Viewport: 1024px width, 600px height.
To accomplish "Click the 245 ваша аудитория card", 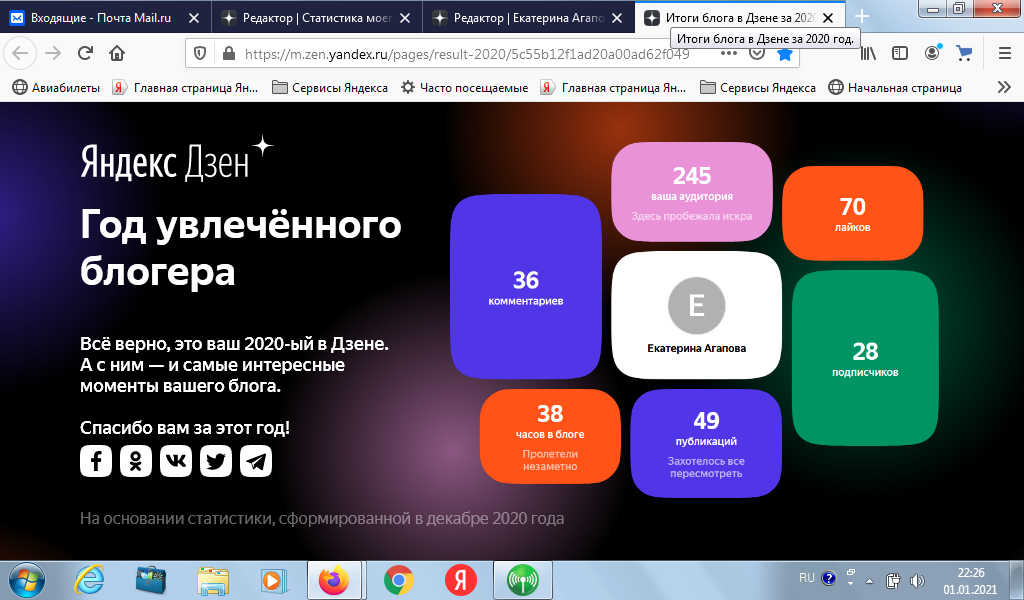I will click(x=692, y=192).
